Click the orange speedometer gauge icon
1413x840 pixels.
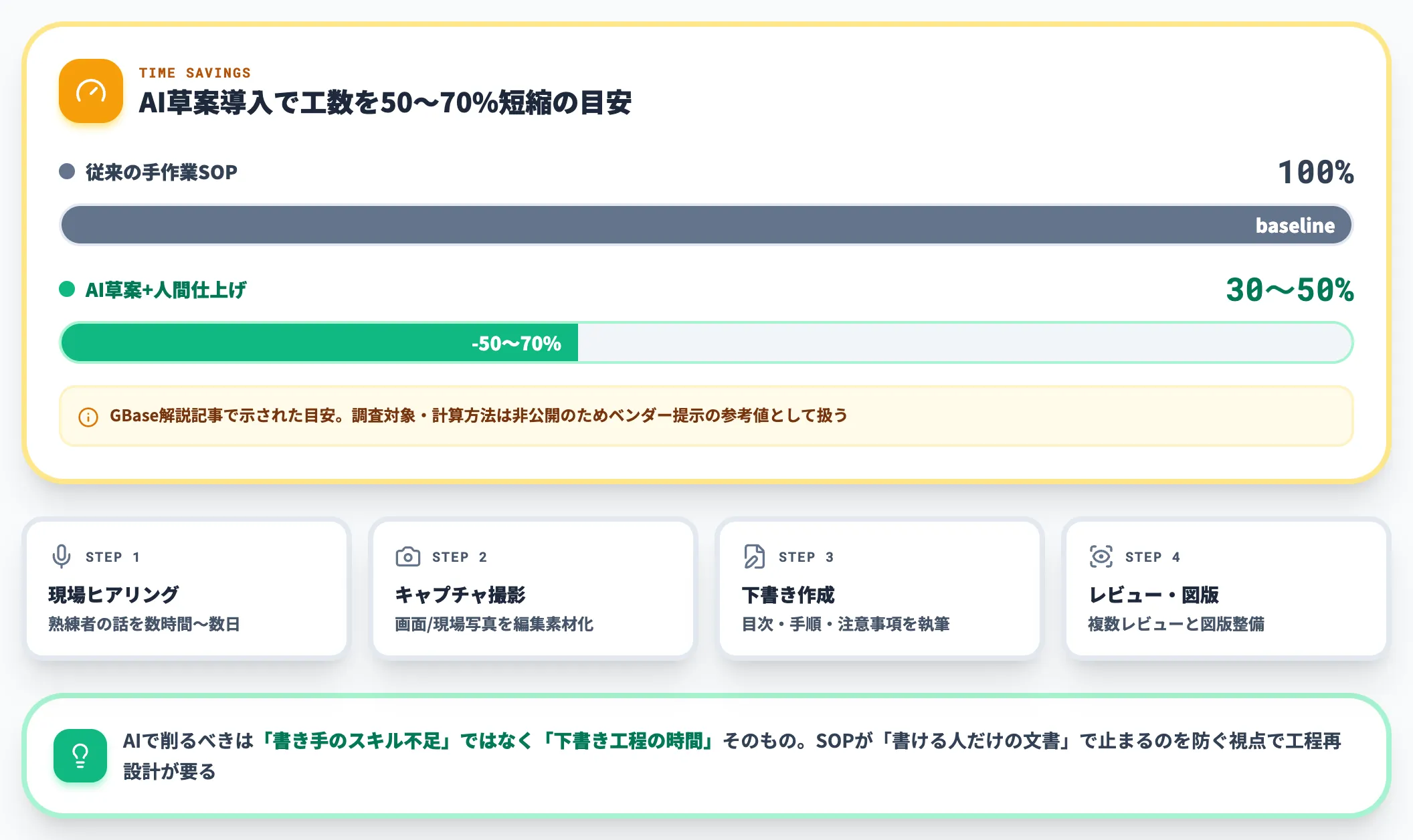click(91, 91)
